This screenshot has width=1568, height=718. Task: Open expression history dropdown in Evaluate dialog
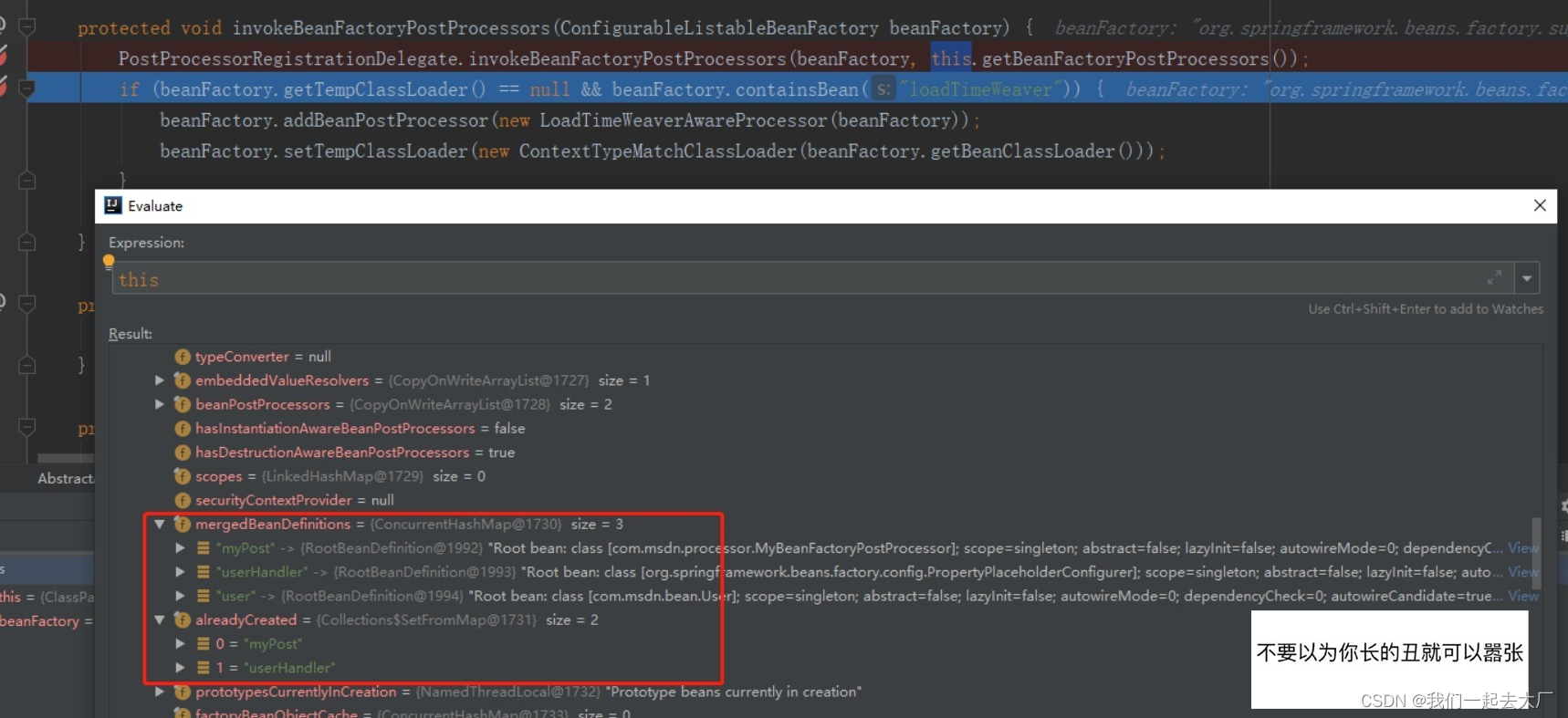coord(1527,278)
